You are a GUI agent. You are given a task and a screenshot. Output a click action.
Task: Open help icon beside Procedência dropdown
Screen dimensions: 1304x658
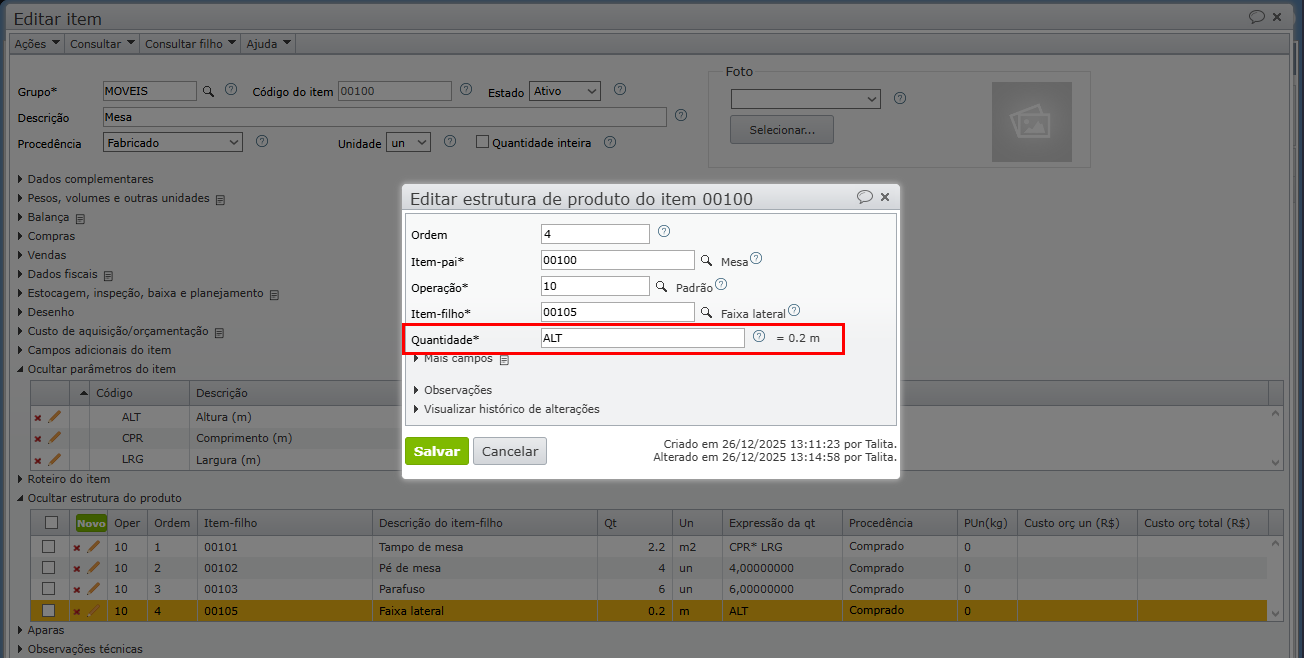coord(262,141)
